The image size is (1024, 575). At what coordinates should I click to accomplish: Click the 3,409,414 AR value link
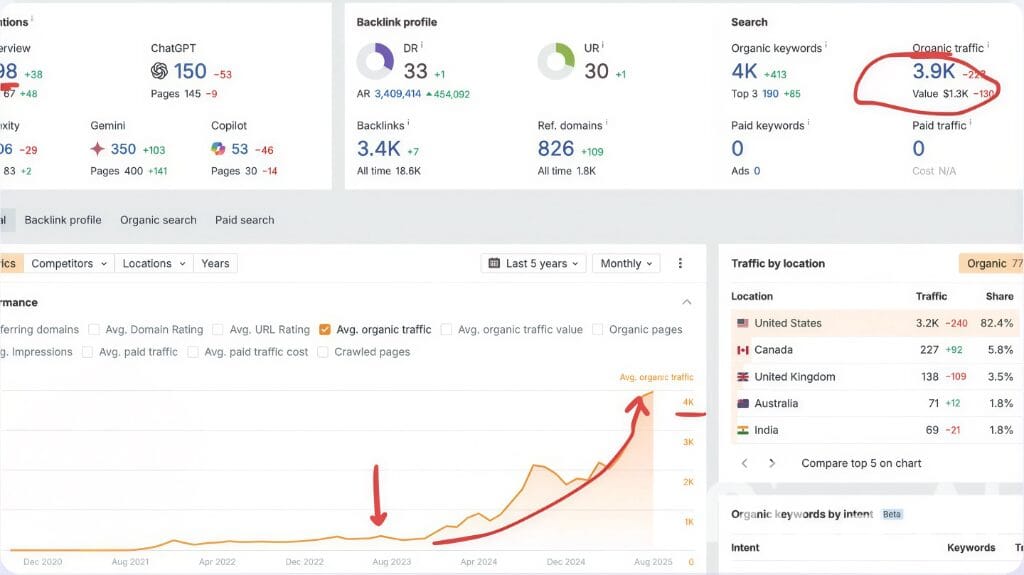tap(398, 94)
